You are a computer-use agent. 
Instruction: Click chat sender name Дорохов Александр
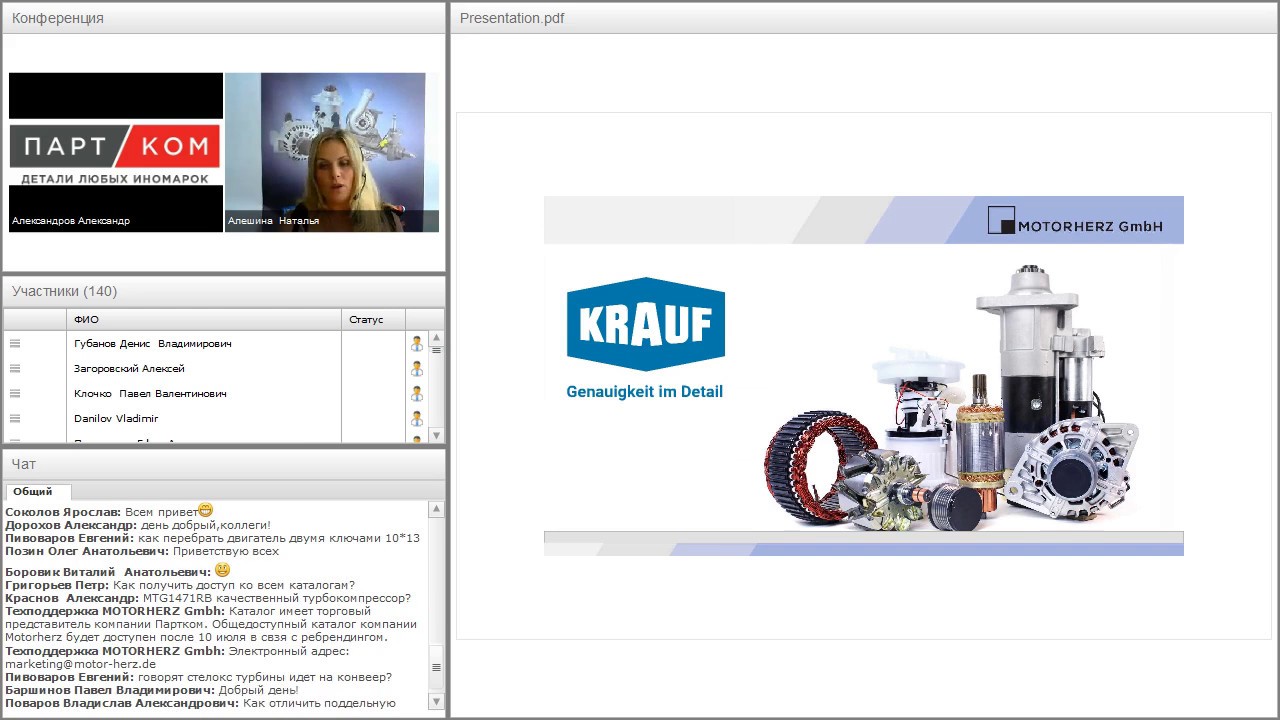point(70,525)
